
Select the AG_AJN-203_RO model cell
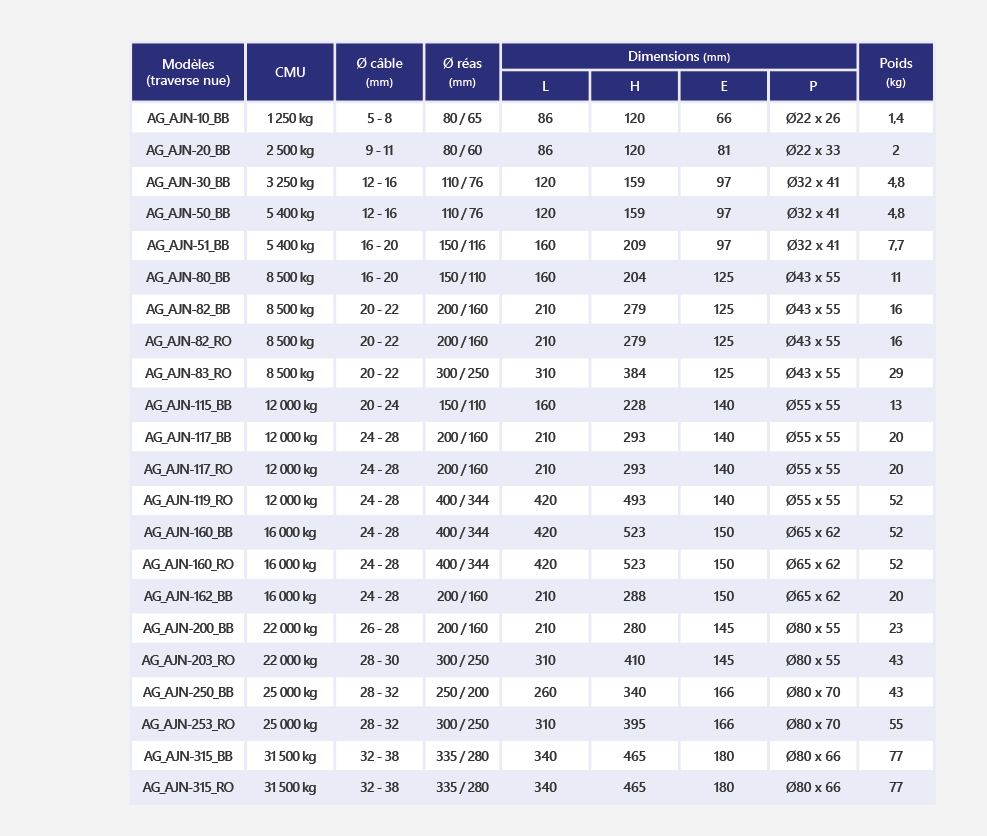[188, 660]
